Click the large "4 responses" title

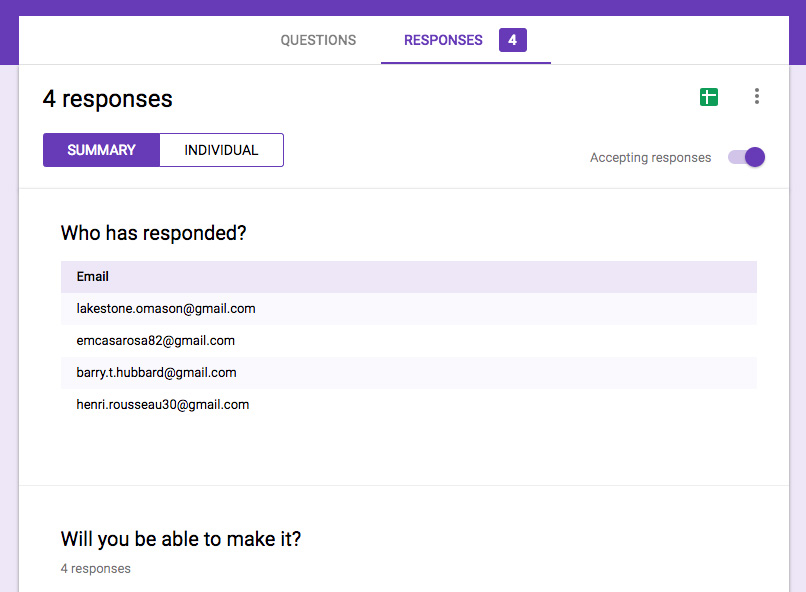108,99
